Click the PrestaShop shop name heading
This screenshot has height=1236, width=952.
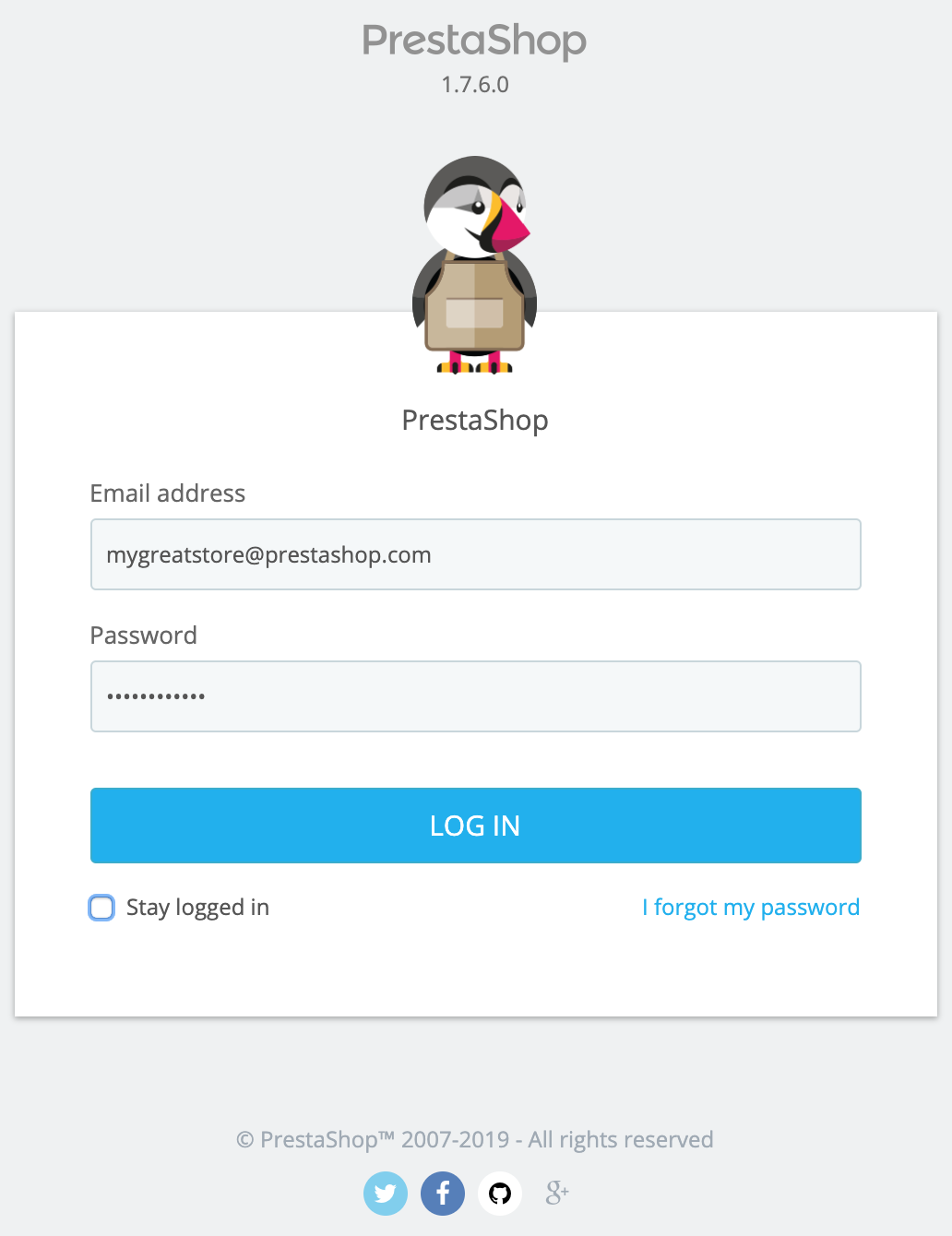pos(475,421)
